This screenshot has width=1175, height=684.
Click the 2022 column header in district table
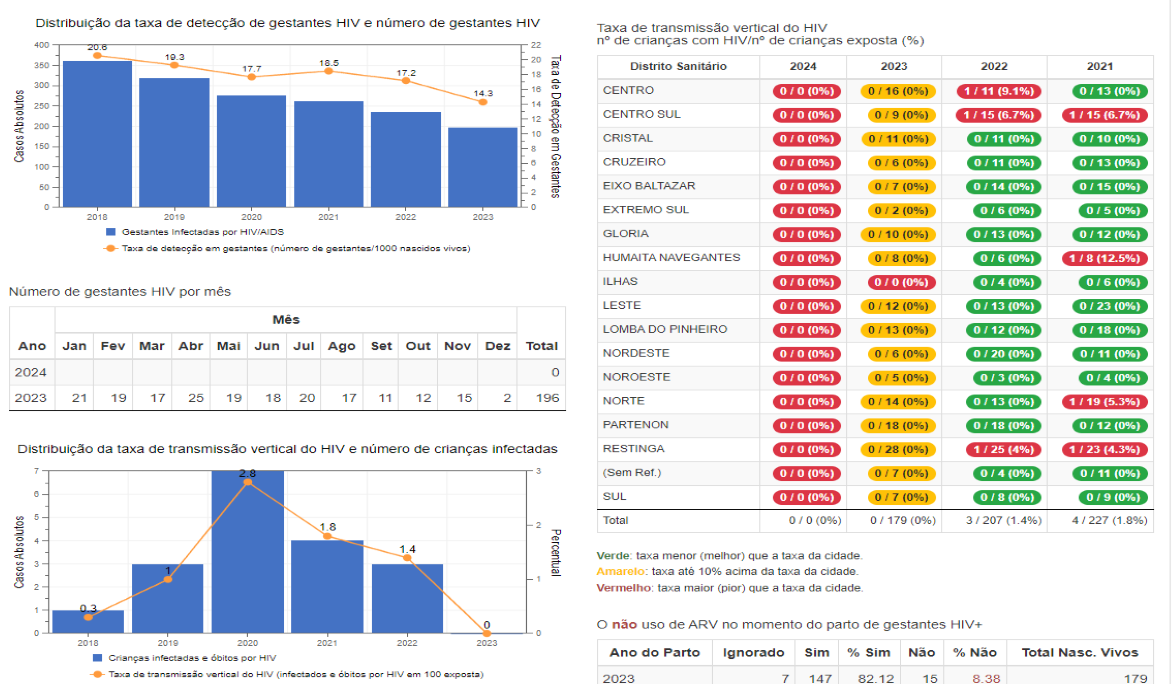[994, 66]
